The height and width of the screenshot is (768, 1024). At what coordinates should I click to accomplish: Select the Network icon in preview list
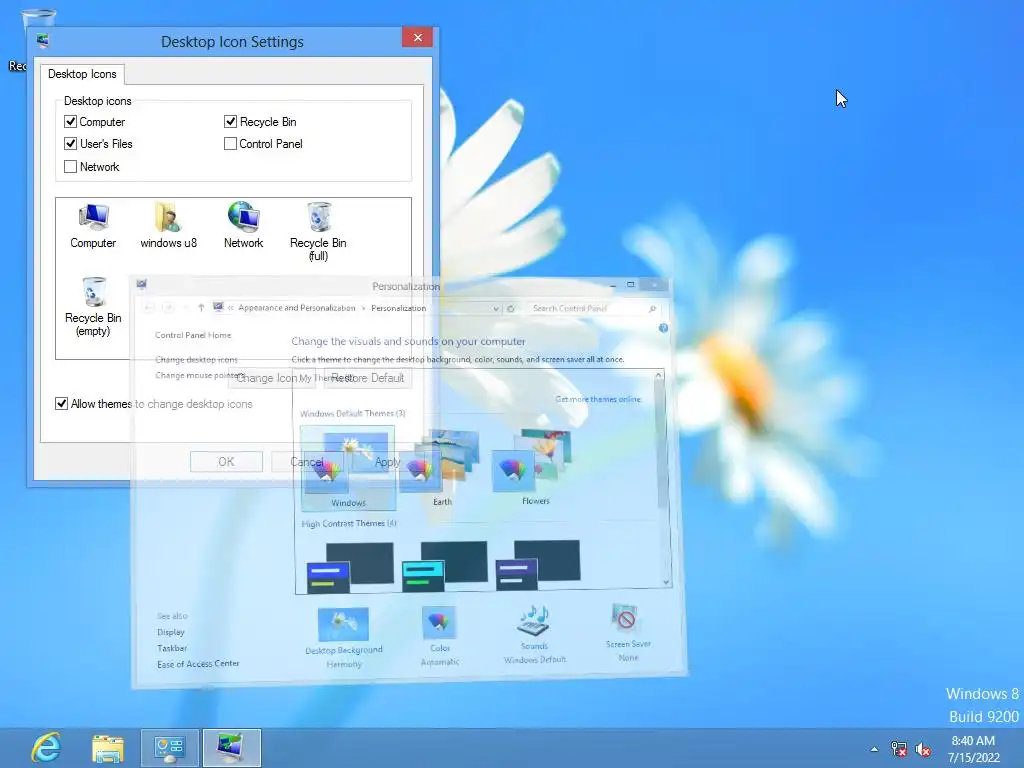click(244, 226)
